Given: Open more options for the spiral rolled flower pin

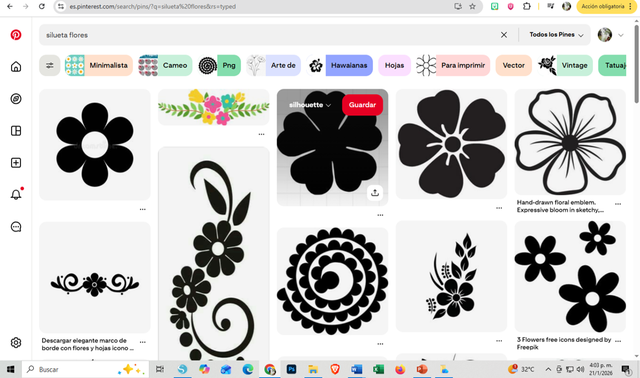Looking at the screenshot, I should [380, 344].
